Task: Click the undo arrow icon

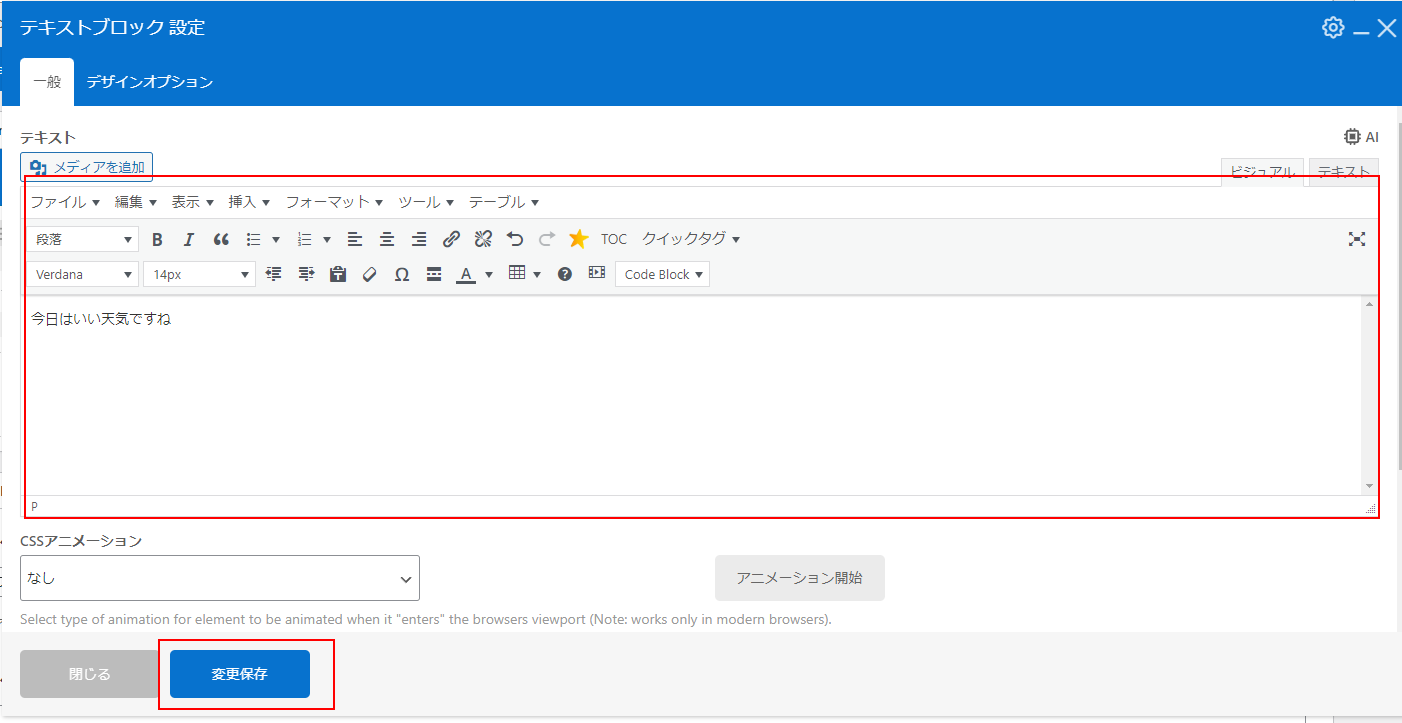Action: pyautogui.click(x=515, y=239)
